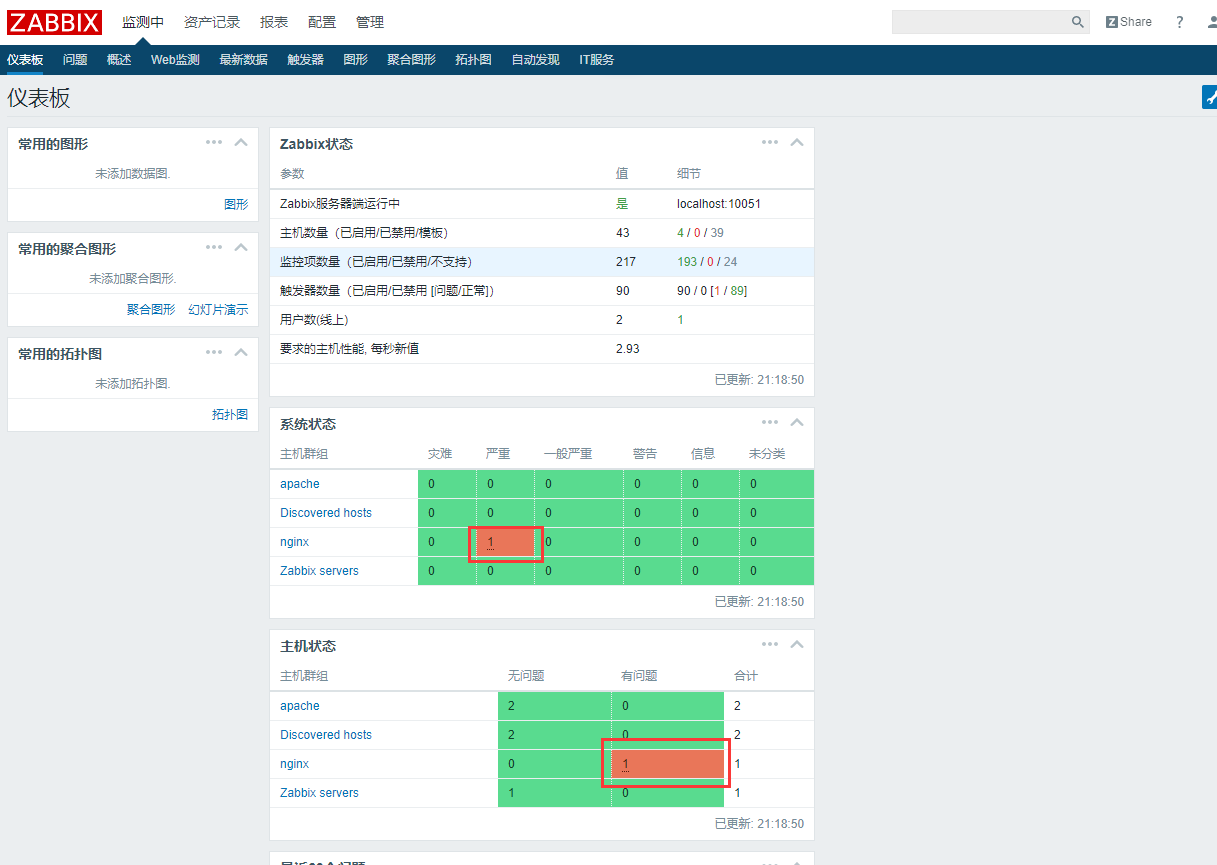The height and width of the screenshot is (865, 1217).
Task: Go to the 概述 submenu tab
Action: tap(119, 60)
